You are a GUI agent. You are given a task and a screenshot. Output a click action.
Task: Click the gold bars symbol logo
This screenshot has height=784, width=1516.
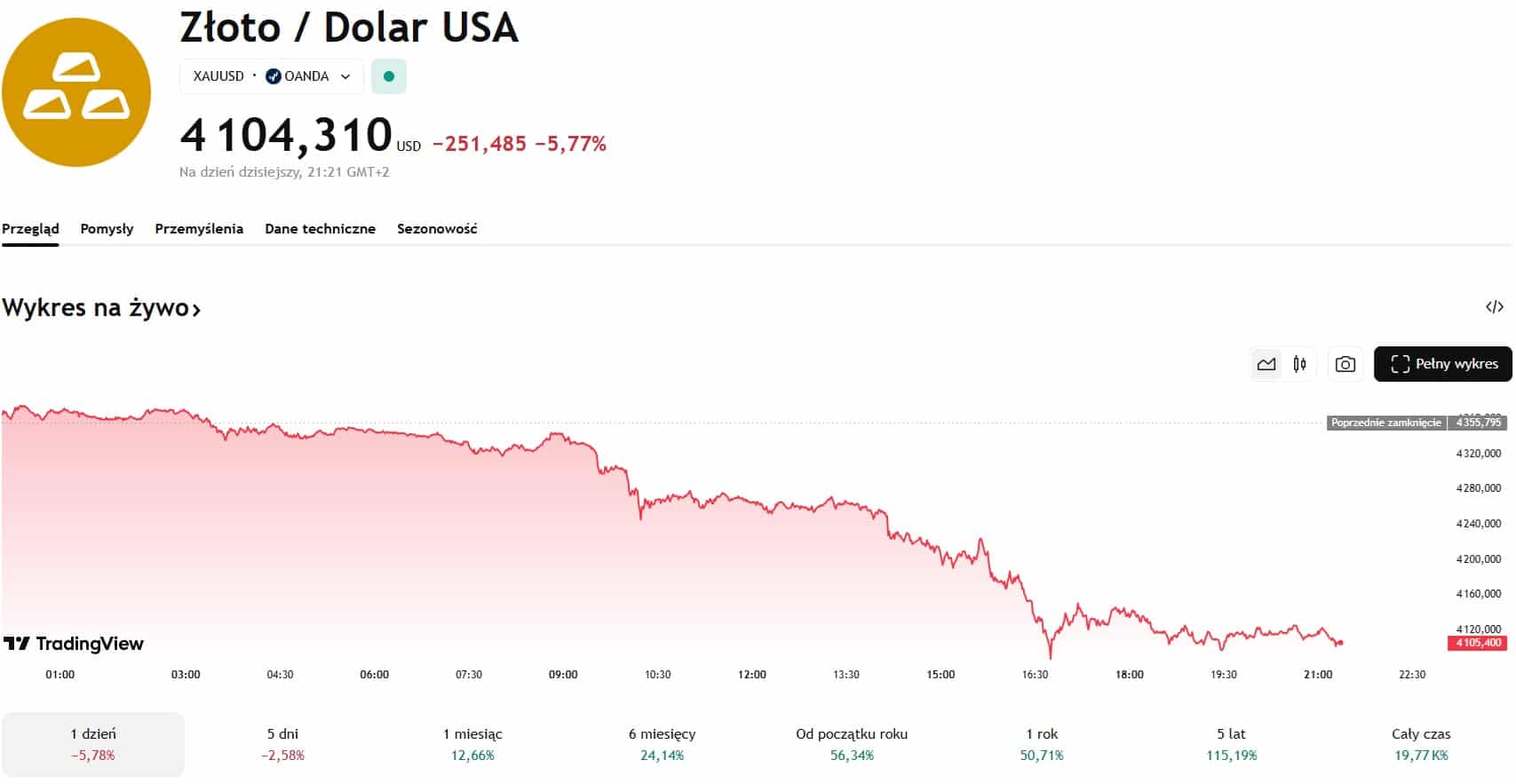tap(76, 92)
